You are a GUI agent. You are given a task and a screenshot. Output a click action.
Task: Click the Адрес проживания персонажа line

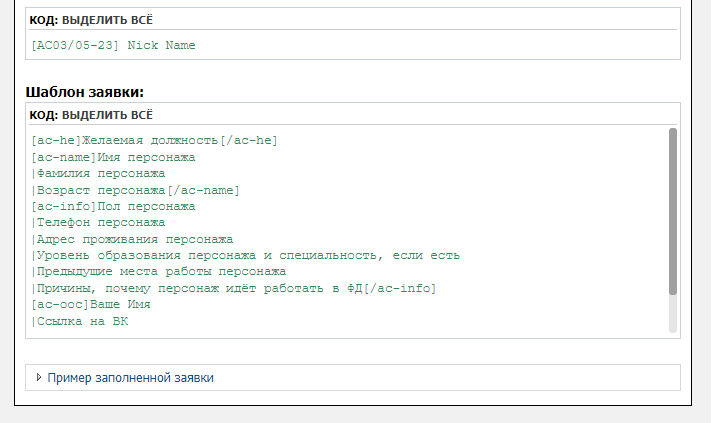point(132,239)
